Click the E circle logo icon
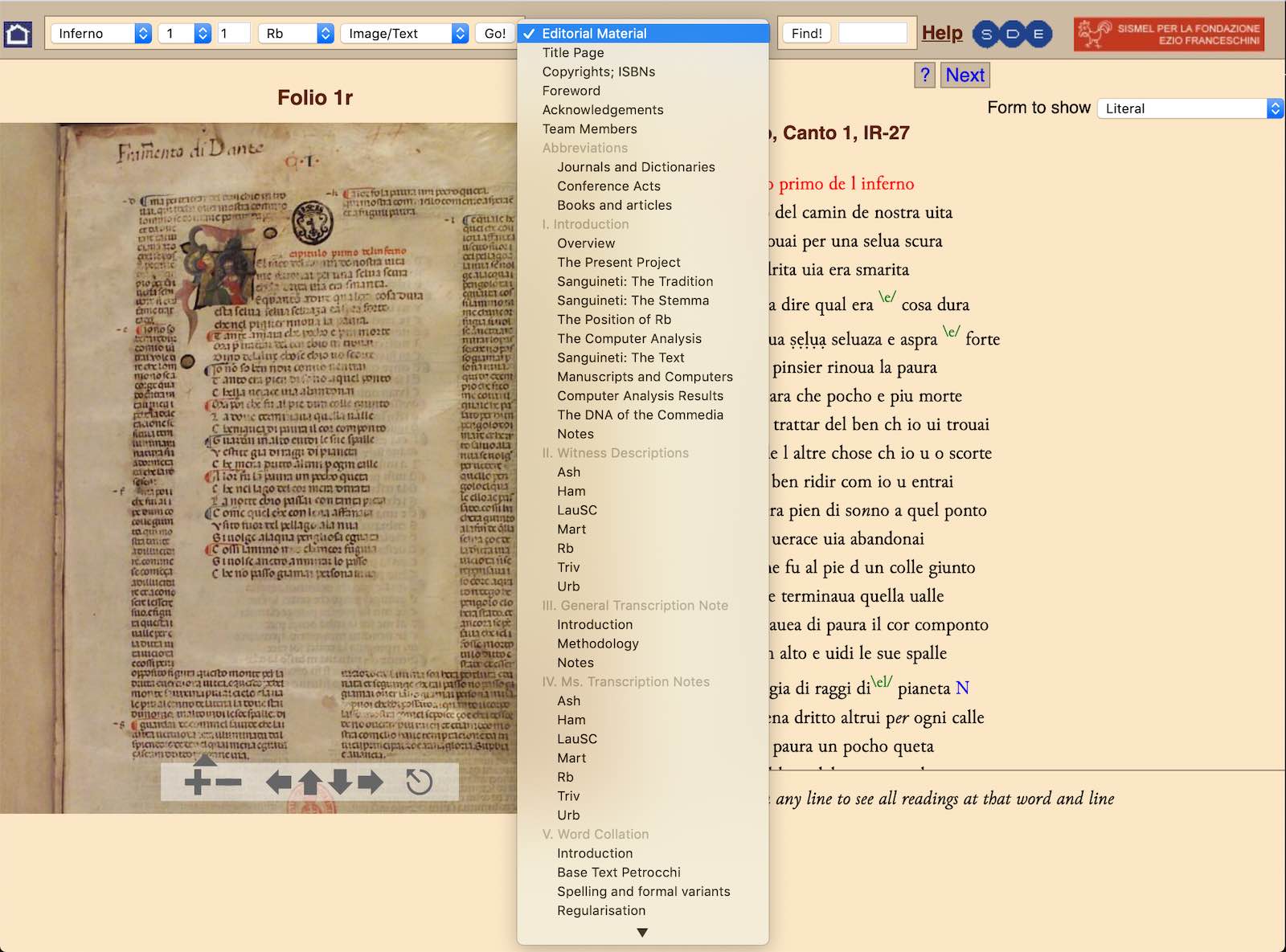Screen dimensions: 1286x952 pyautogui.click(x=1038, y=34)
